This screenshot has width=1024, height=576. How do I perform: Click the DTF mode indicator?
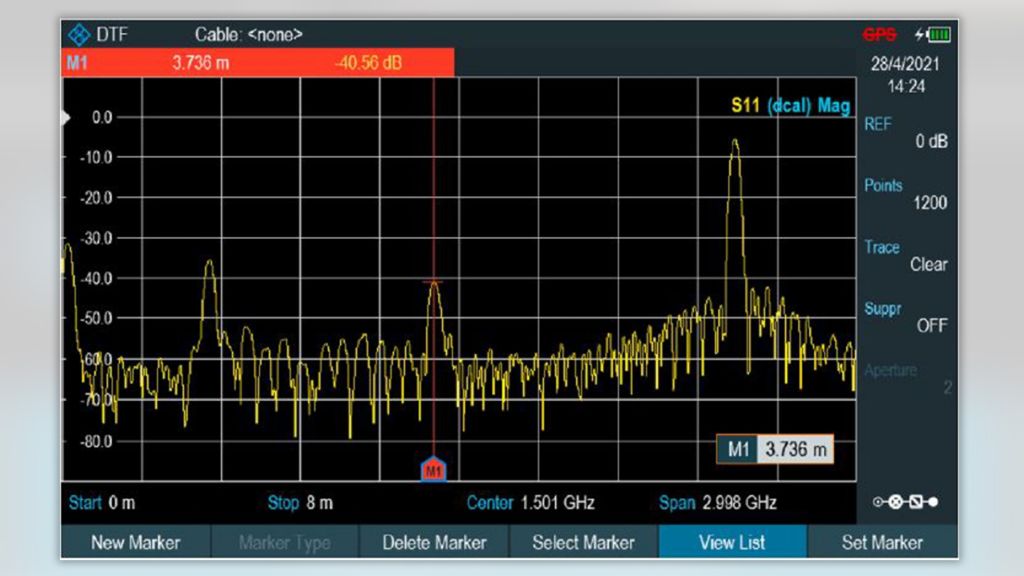(110, 33)
